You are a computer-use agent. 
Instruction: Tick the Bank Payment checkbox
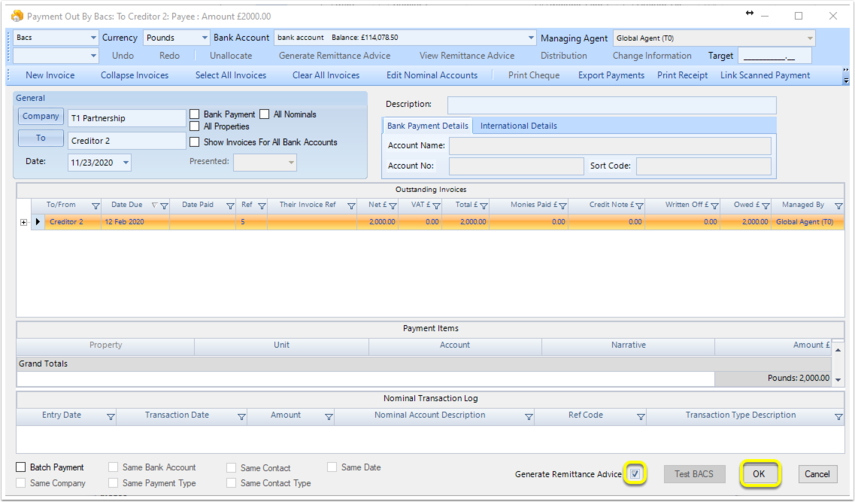pyautogui.click(x=195, y=114)
